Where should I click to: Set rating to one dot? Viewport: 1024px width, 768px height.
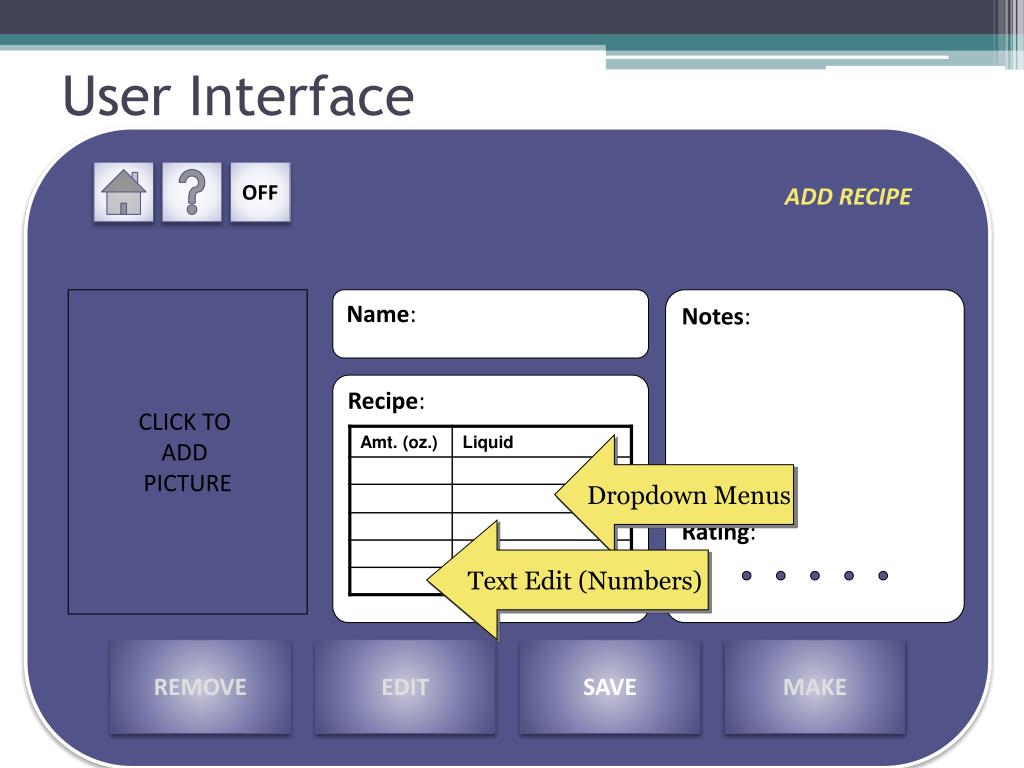(746, 575)
